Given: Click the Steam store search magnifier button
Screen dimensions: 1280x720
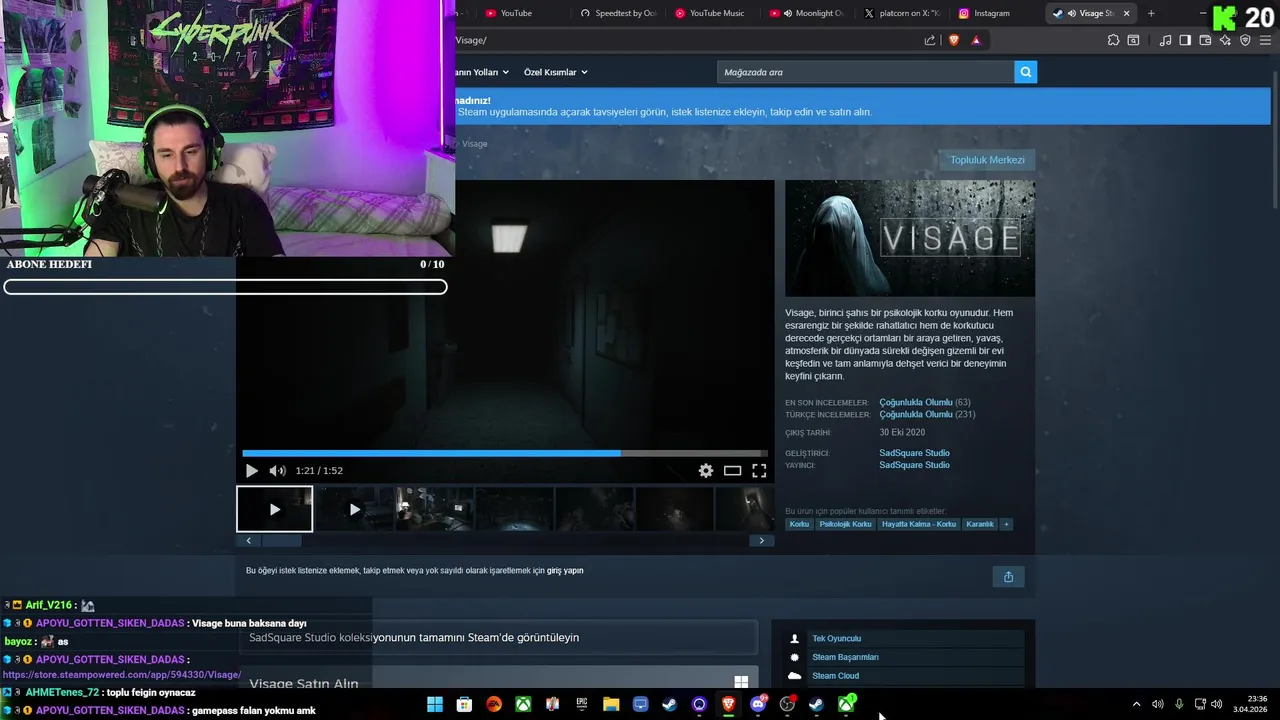Looking at the screenshot, I should click(1025, 72).
